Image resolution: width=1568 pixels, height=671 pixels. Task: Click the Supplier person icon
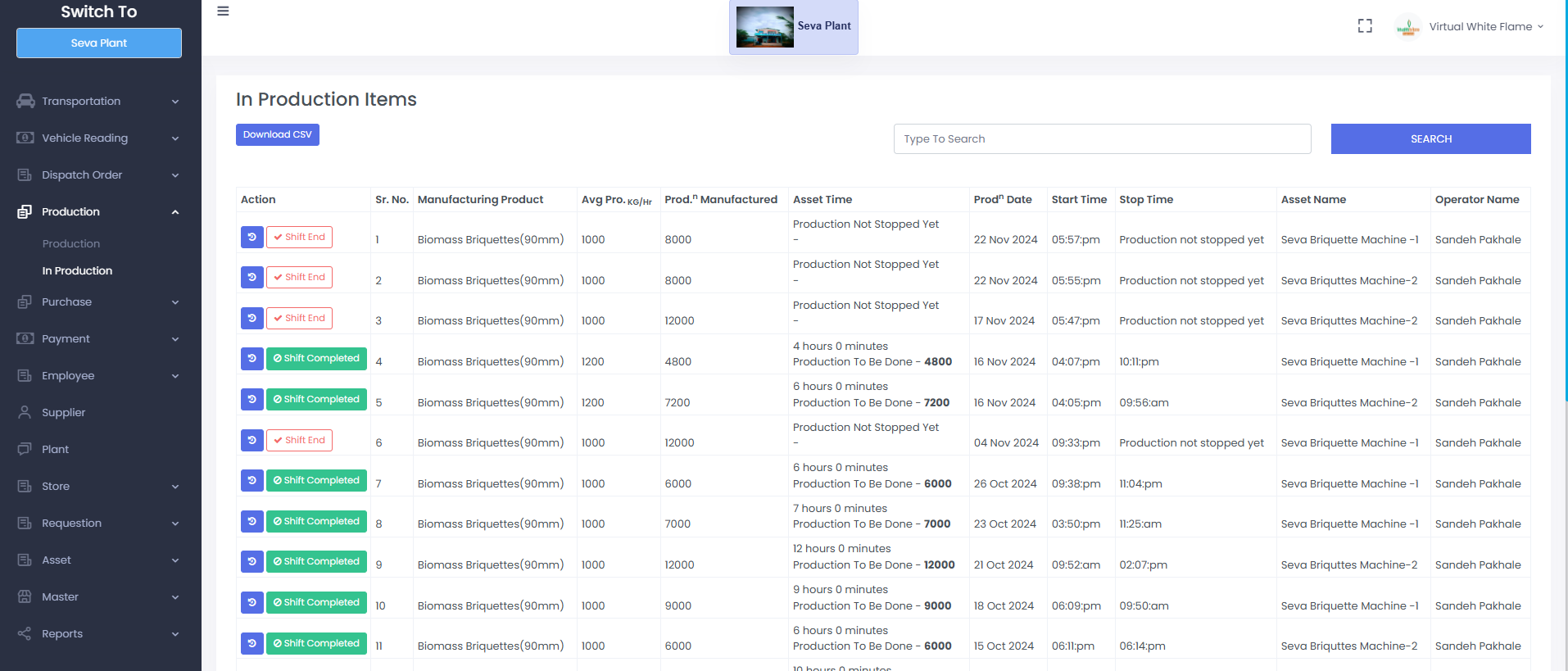pyautogui.click(x=25, y=412)
